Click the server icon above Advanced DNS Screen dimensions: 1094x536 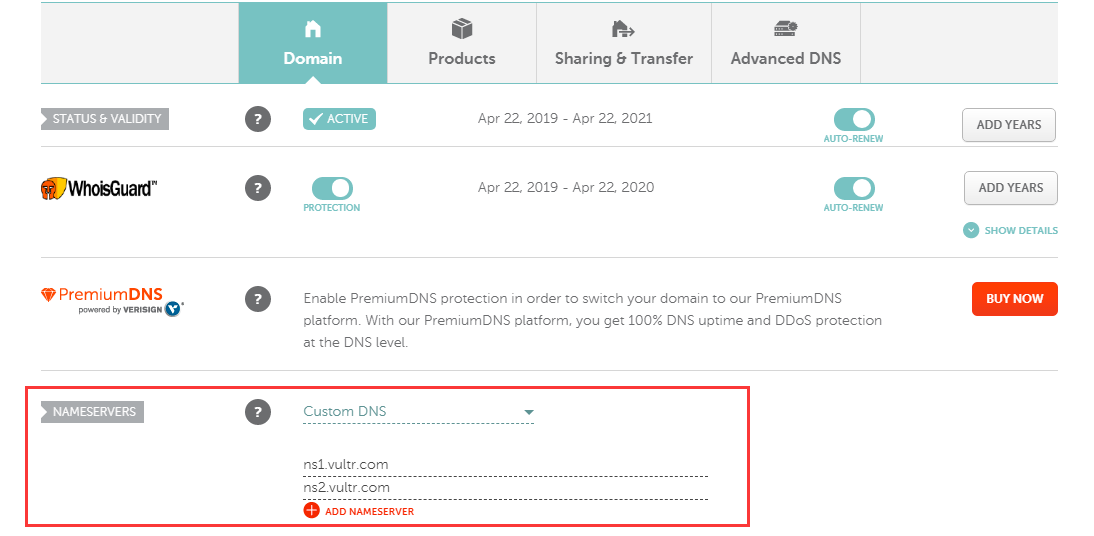[786, 29]
